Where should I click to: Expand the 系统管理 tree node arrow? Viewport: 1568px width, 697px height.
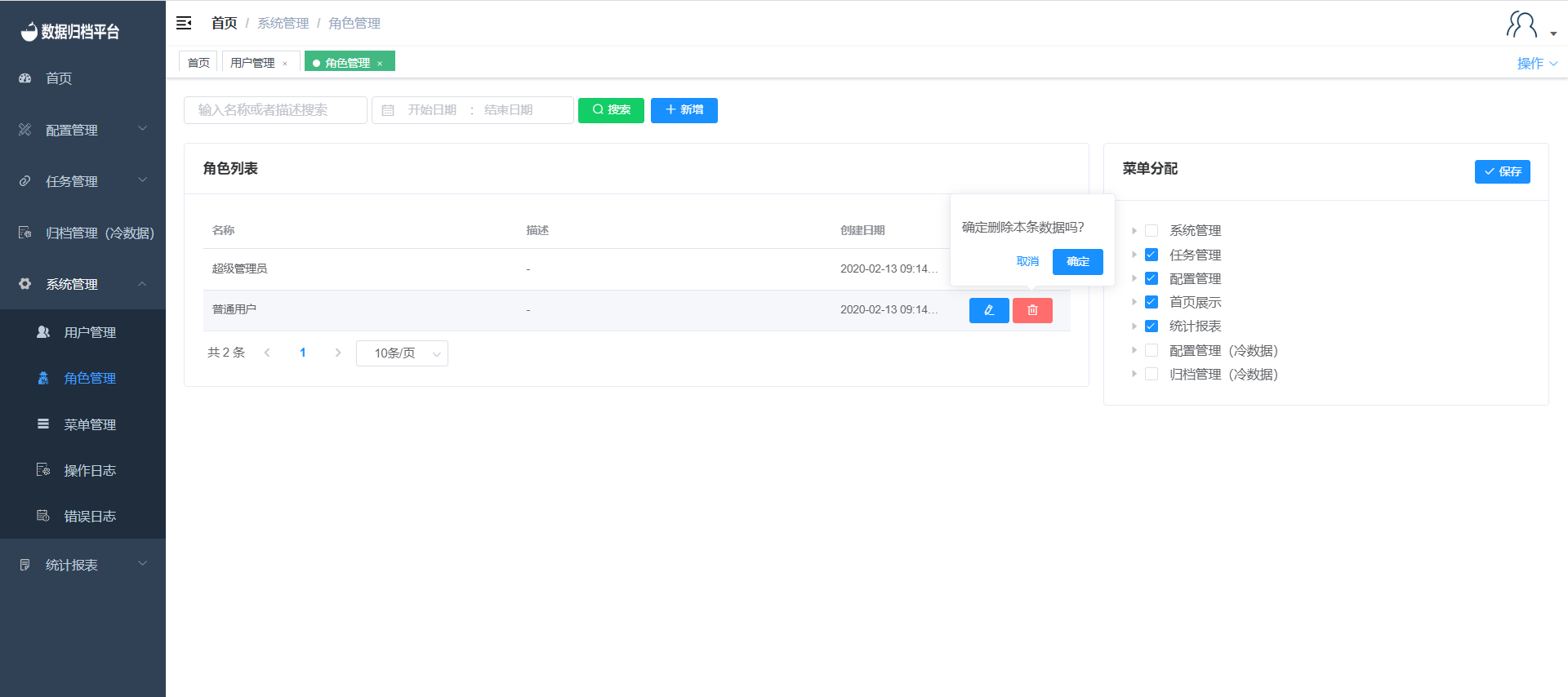pyautogui.click(x=1134, y=231)
